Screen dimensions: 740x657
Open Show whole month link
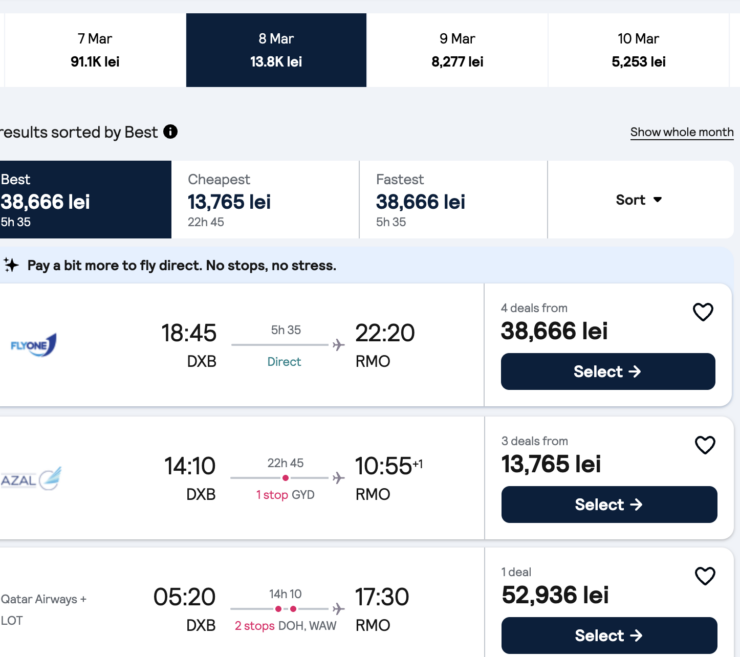coord(681,132)
